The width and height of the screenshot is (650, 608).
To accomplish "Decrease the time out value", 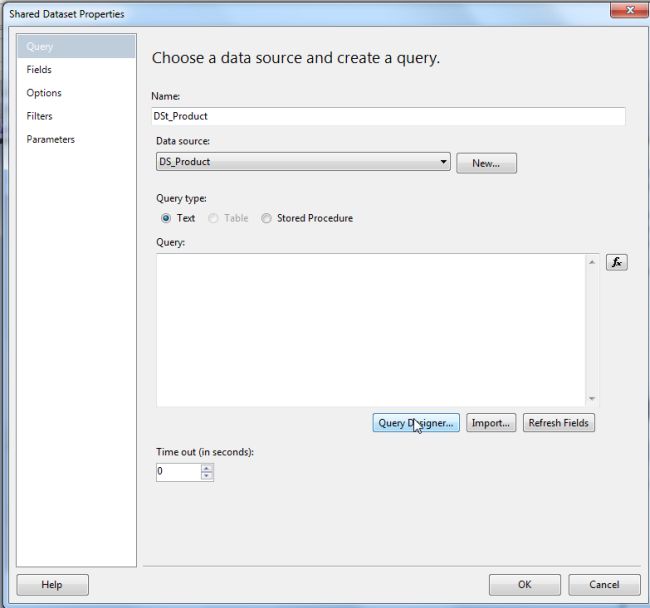I will (206, 476).
